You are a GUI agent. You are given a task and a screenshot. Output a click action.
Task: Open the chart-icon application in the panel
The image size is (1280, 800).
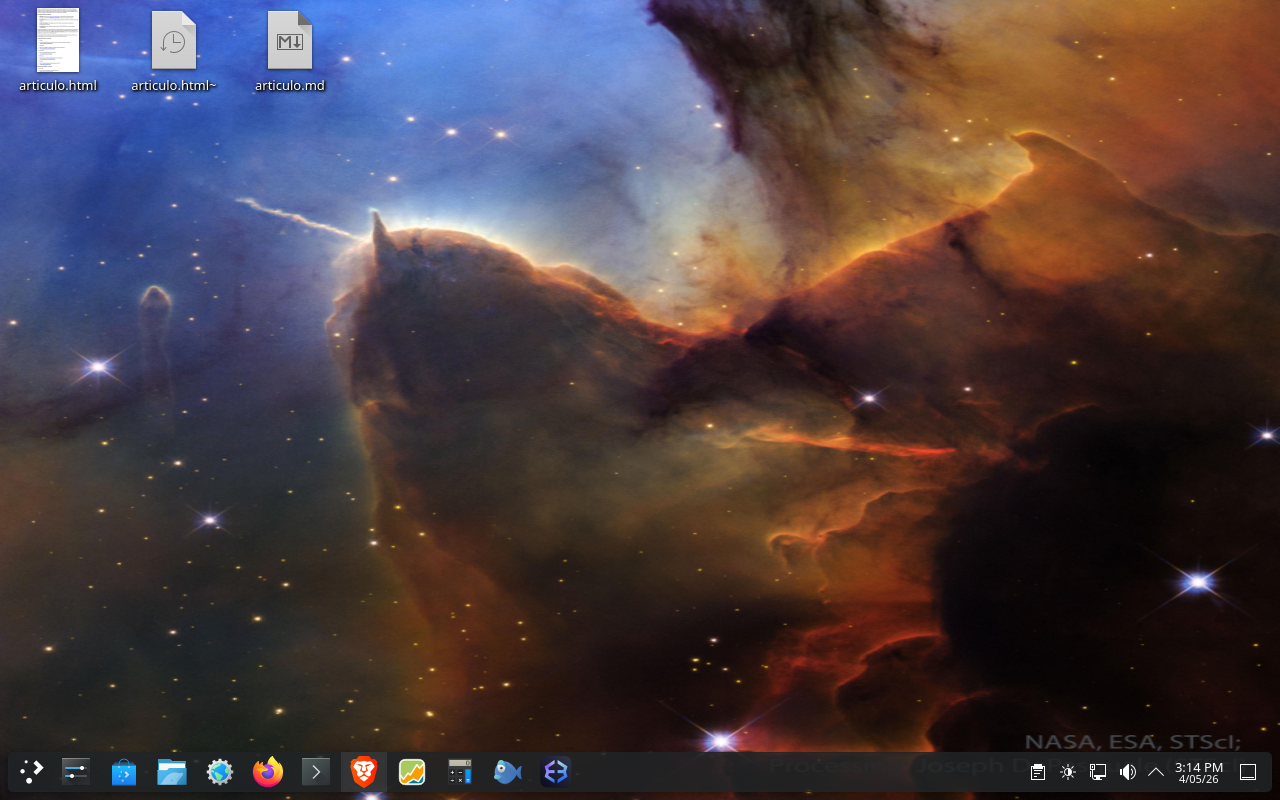click(412, 772)
